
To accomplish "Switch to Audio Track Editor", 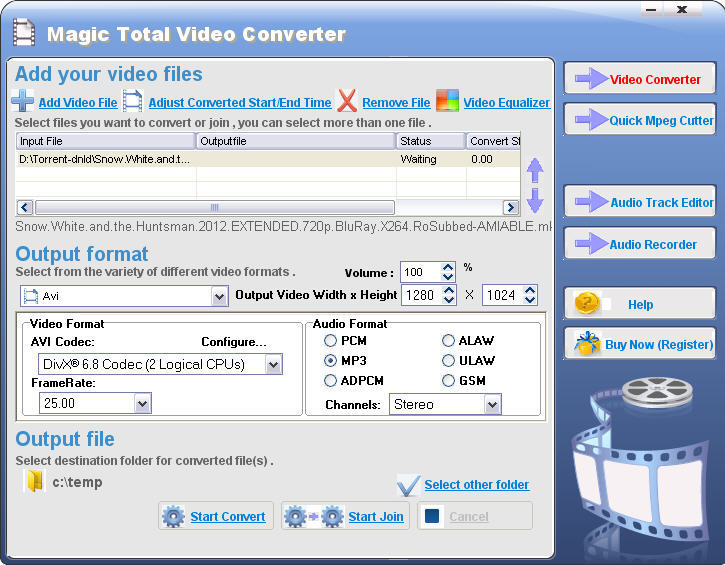I will pyautogui.click(x=640, y=202).
